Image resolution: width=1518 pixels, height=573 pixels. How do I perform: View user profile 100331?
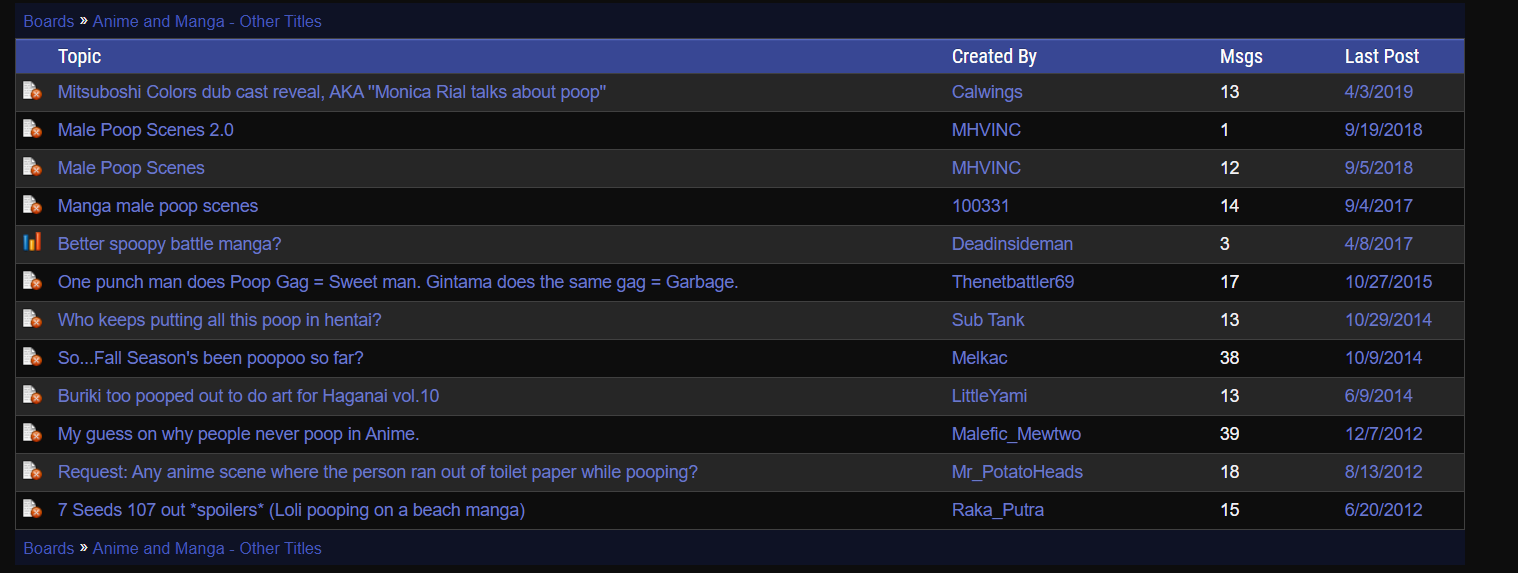981,206
